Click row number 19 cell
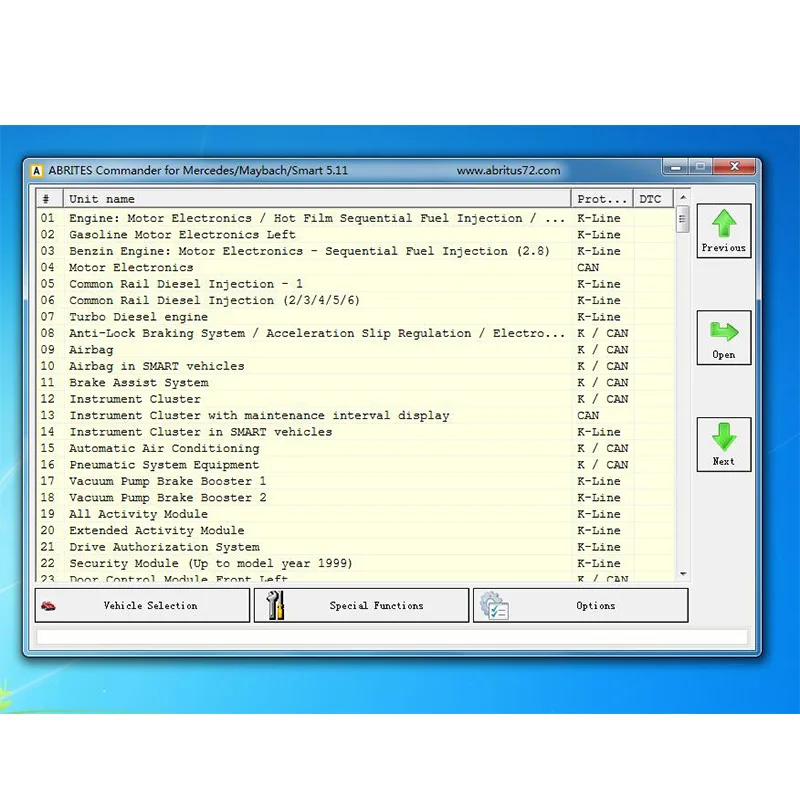This screenshot has height=800, width=800. tap(49, 514)
